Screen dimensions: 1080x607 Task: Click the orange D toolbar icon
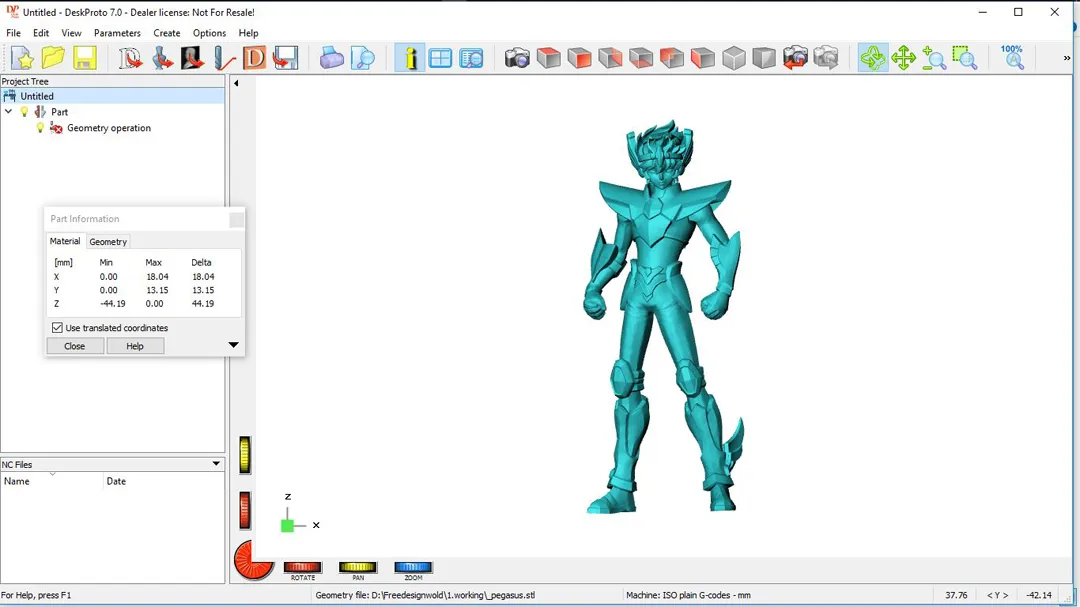tap(254, 58)
